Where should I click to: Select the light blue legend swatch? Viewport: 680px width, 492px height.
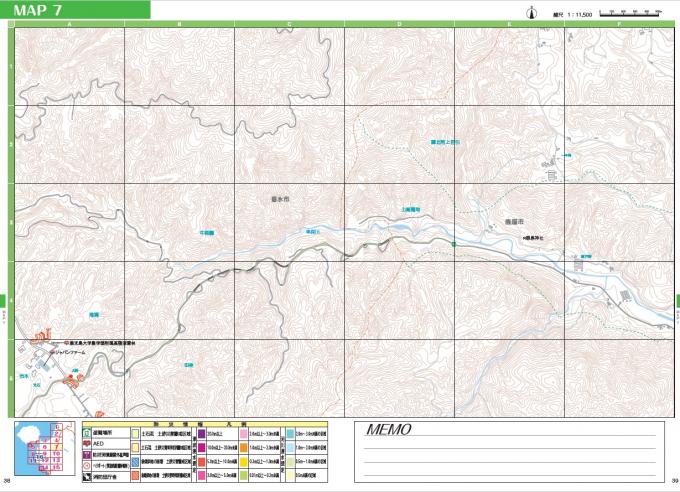pyautogui.click(x=290, y=447)
